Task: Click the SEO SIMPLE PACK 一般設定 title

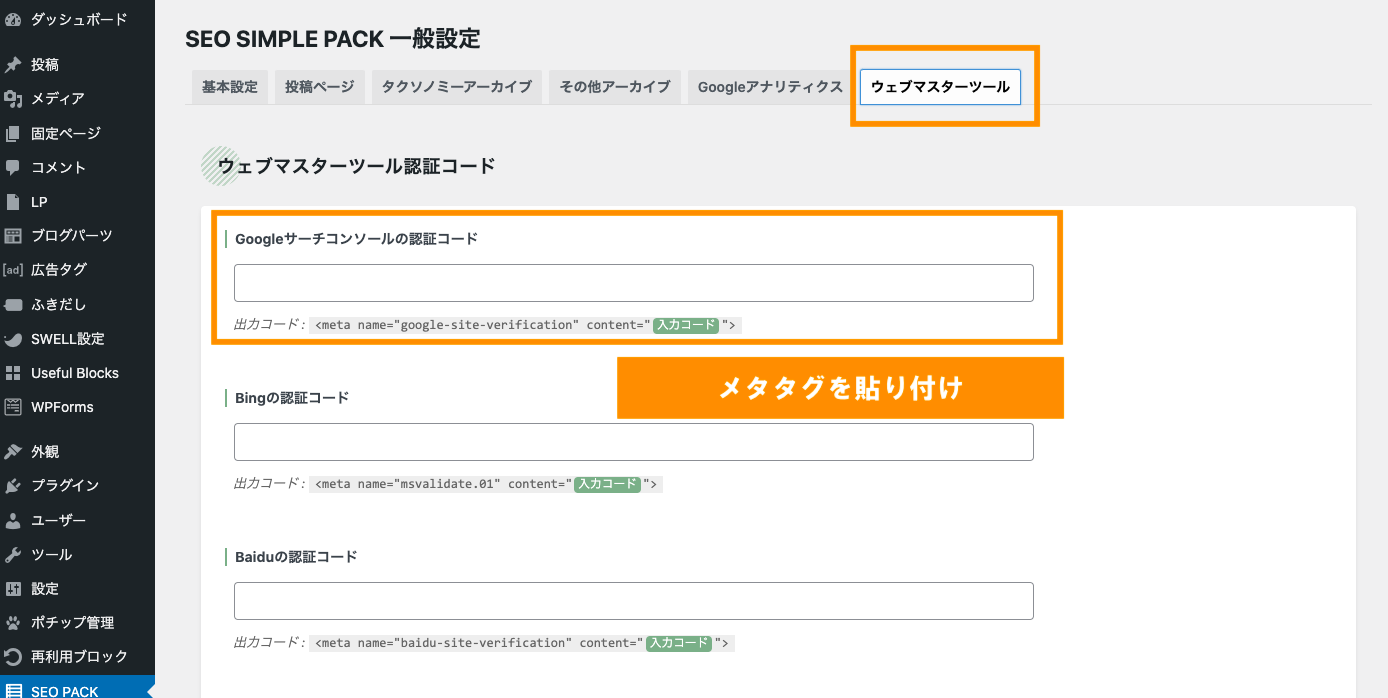Action: pyautogui.click(x=333, y=39)
